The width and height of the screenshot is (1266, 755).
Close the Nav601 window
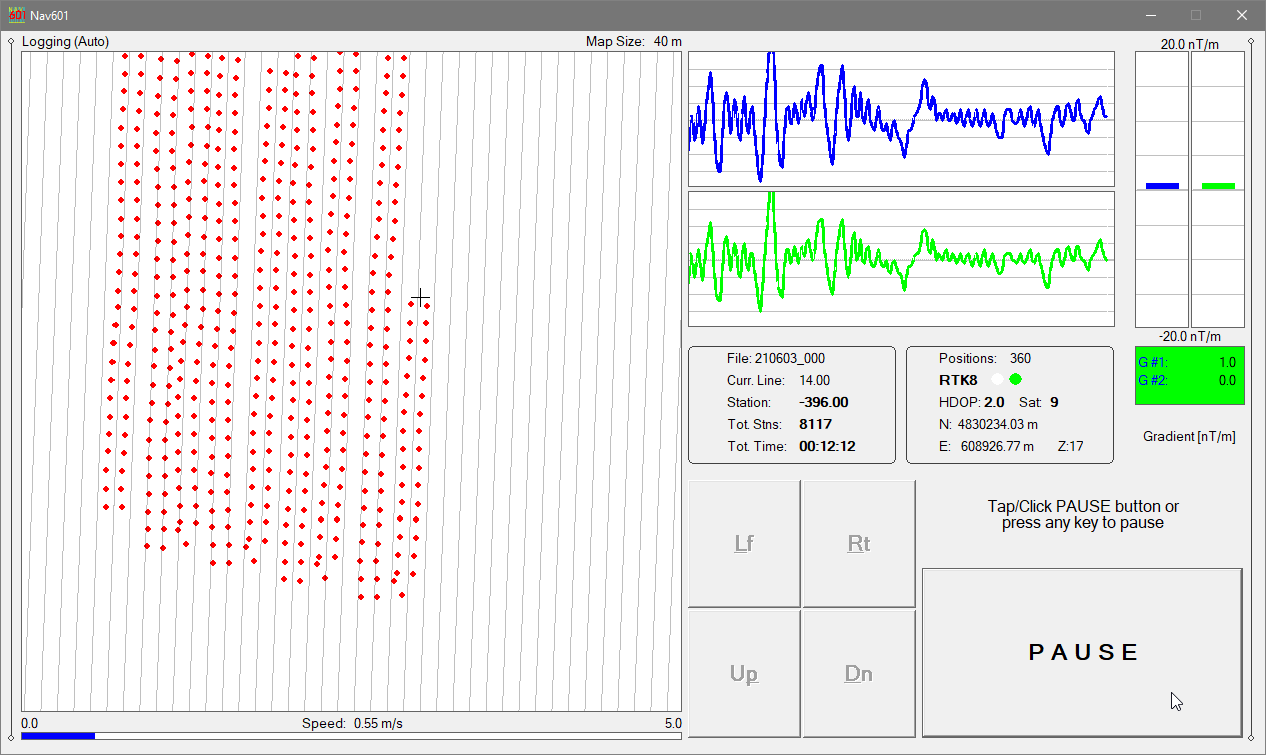coord(1242,15)
